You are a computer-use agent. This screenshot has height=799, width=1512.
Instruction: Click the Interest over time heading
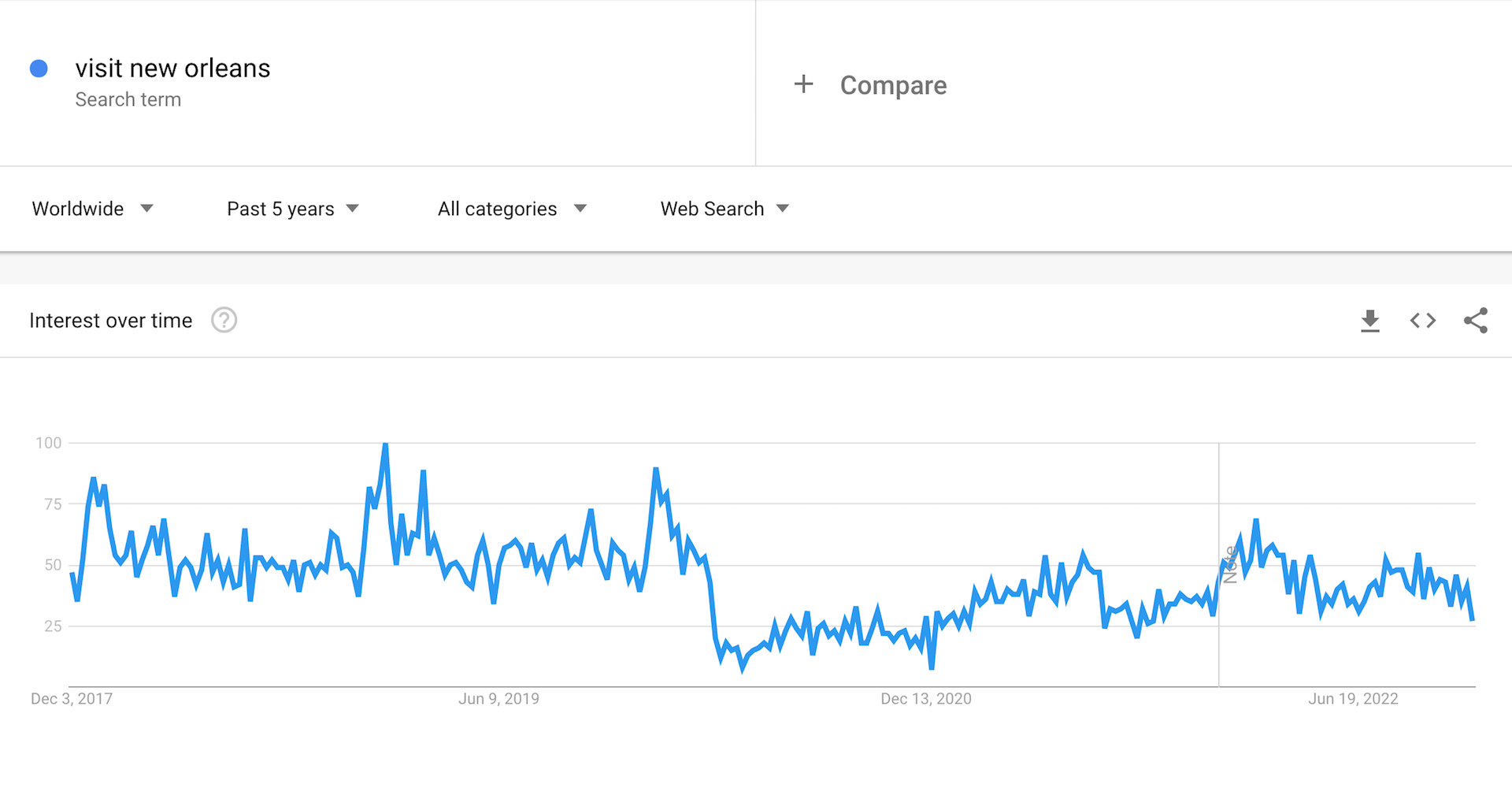click(110, 320)
